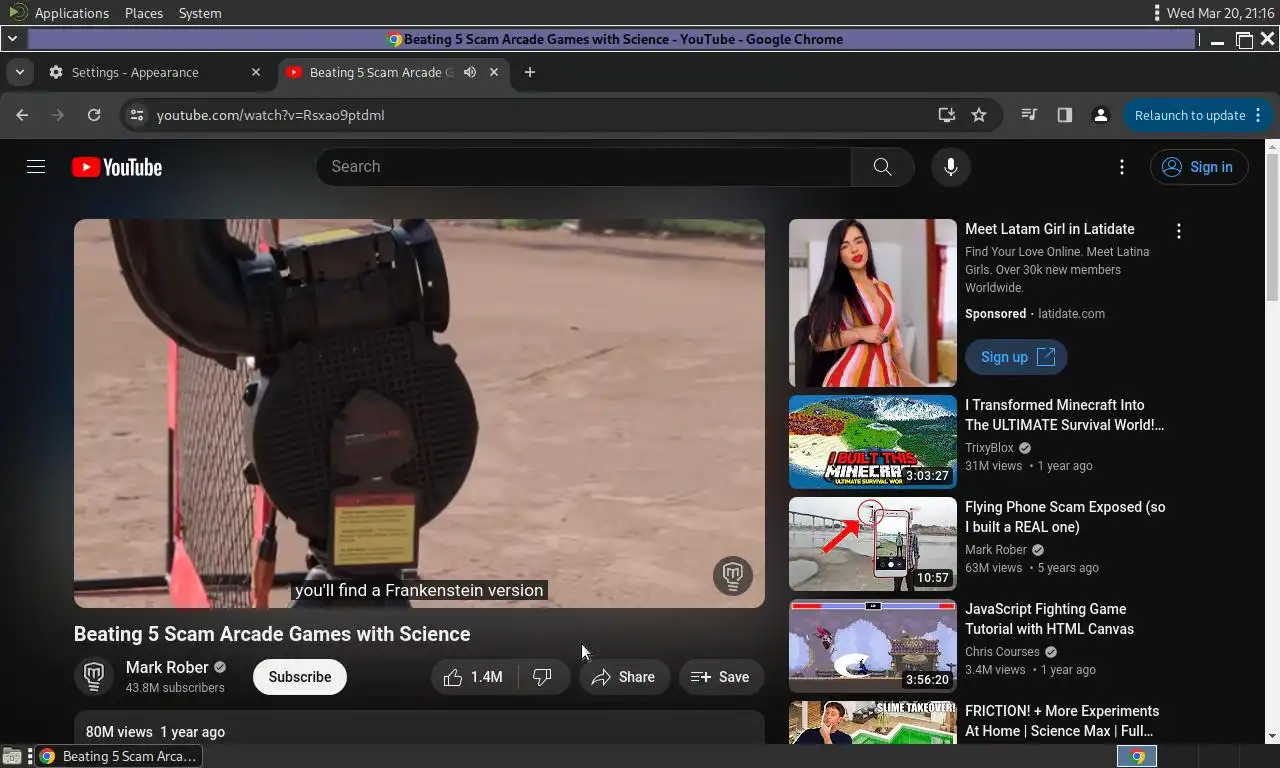This screenshot has width=1280, height=768.
Task: Close the Beating 5 Scam Arcade tab
Action: (x=494, y=72)
